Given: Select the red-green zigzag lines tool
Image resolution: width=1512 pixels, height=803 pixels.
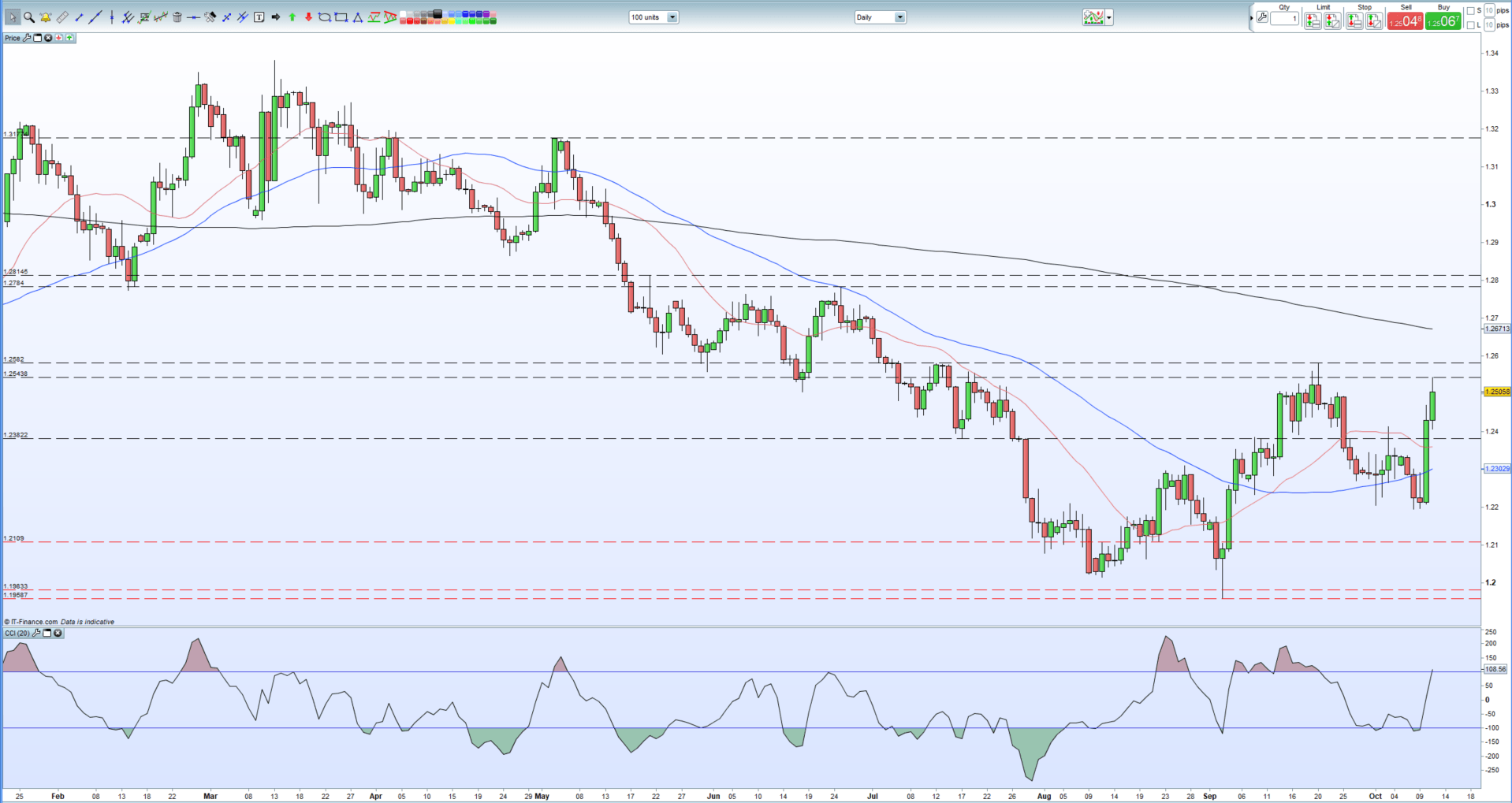Looking at the screenshot, I should [373, 17].
